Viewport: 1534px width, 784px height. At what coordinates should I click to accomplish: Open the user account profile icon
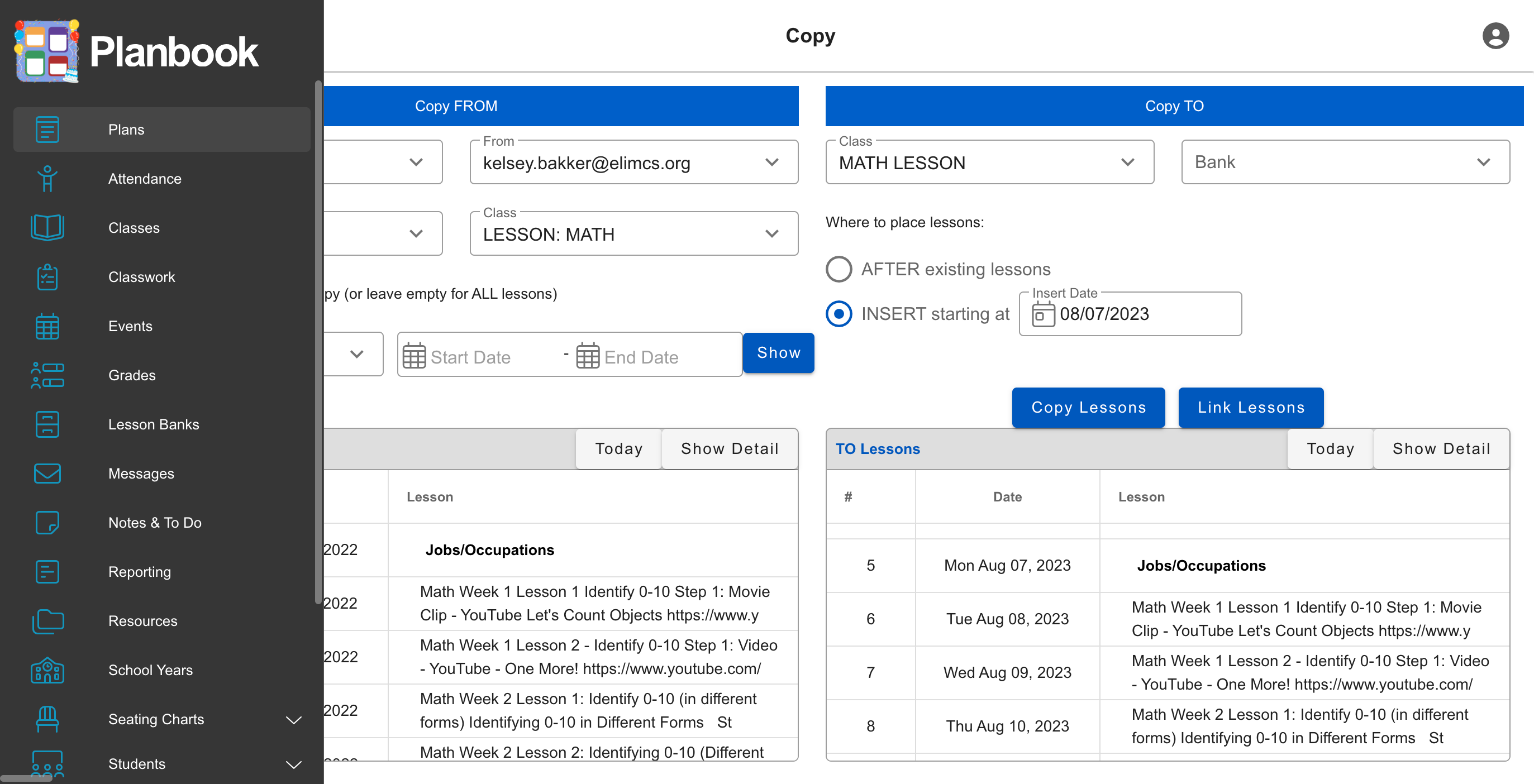1495,36
